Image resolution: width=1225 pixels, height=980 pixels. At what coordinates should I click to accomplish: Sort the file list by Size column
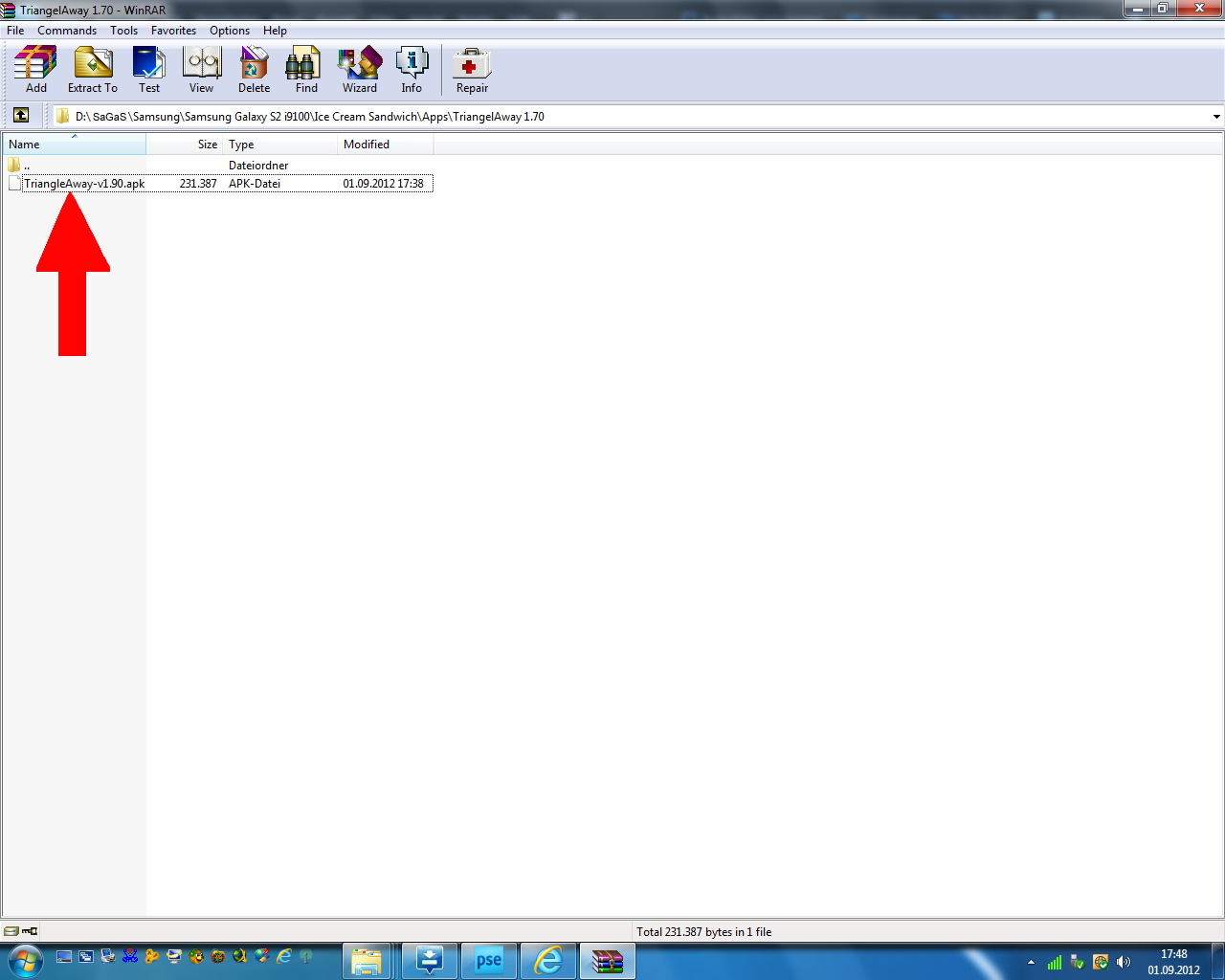pyautogui.click(x=185, y=145)
